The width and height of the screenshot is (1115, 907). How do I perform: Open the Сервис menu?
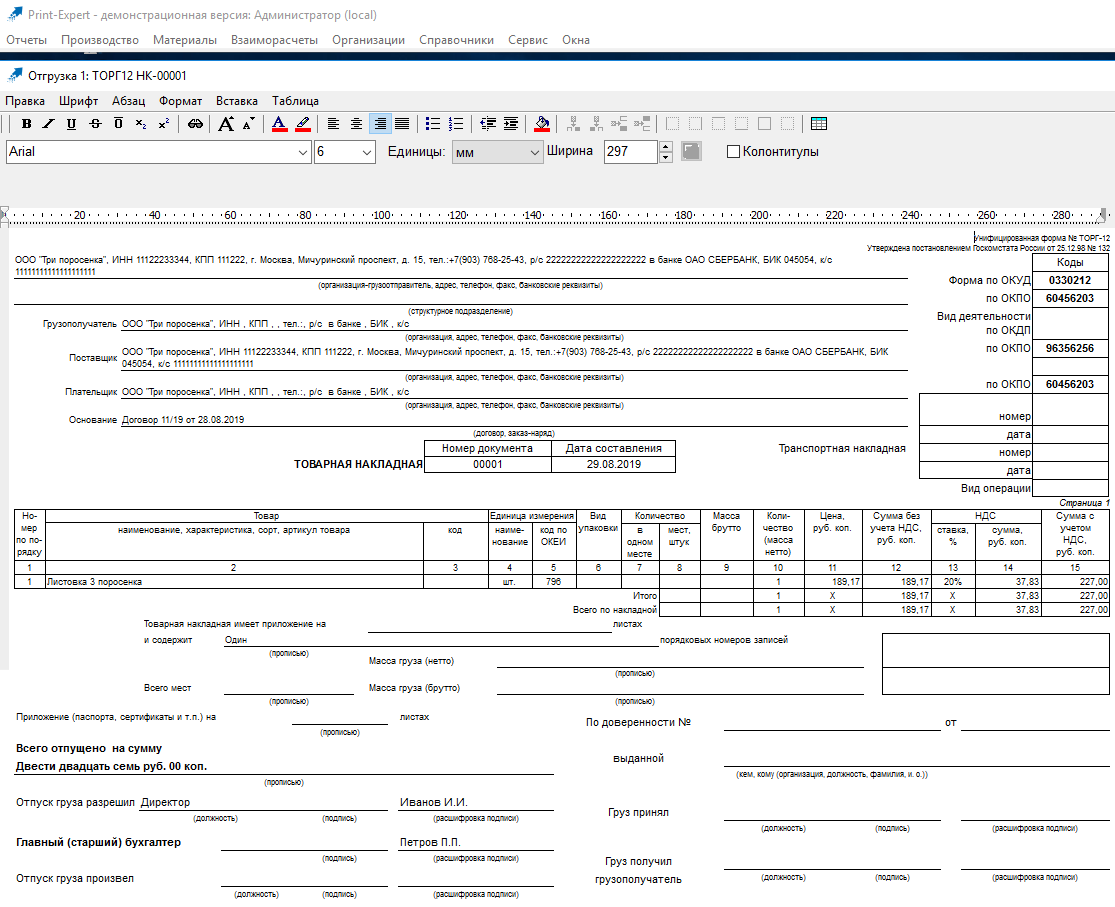[528, 40]
